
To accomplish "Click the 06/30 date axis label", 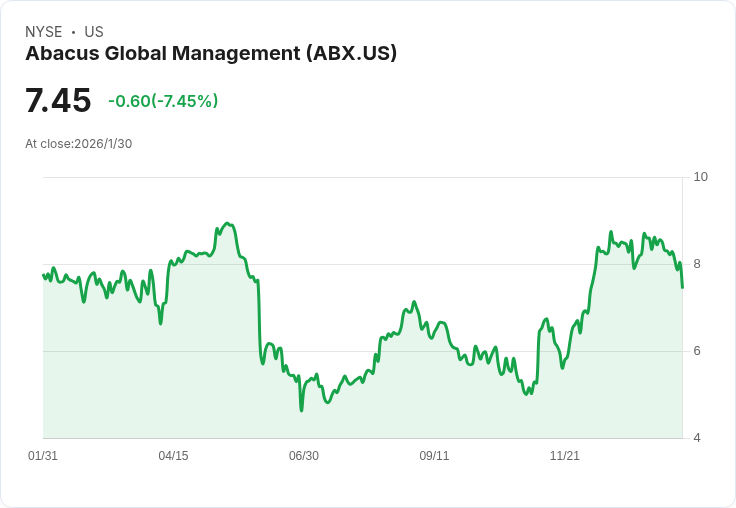I will [x=304, y=455].
